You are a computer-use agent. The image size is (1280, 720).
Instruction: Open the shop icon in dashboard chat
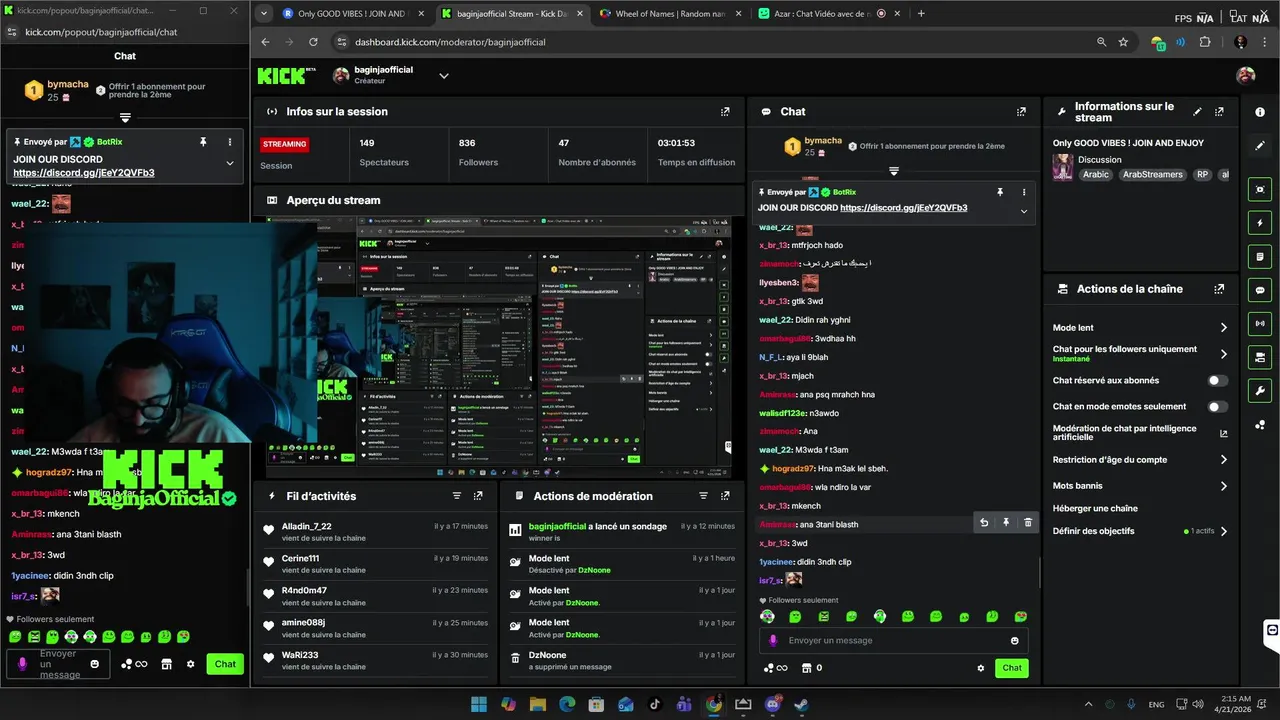[805, 668]
